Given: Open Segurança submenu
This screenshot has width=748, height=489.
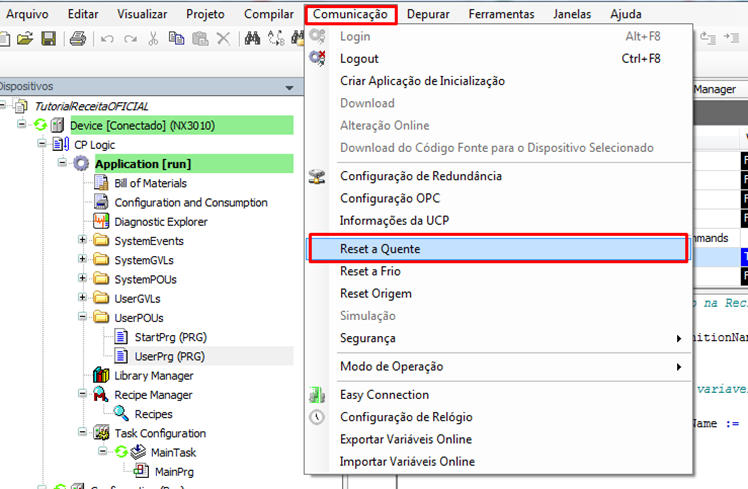Looking at the screenshot, I should [x=368, y=338].
